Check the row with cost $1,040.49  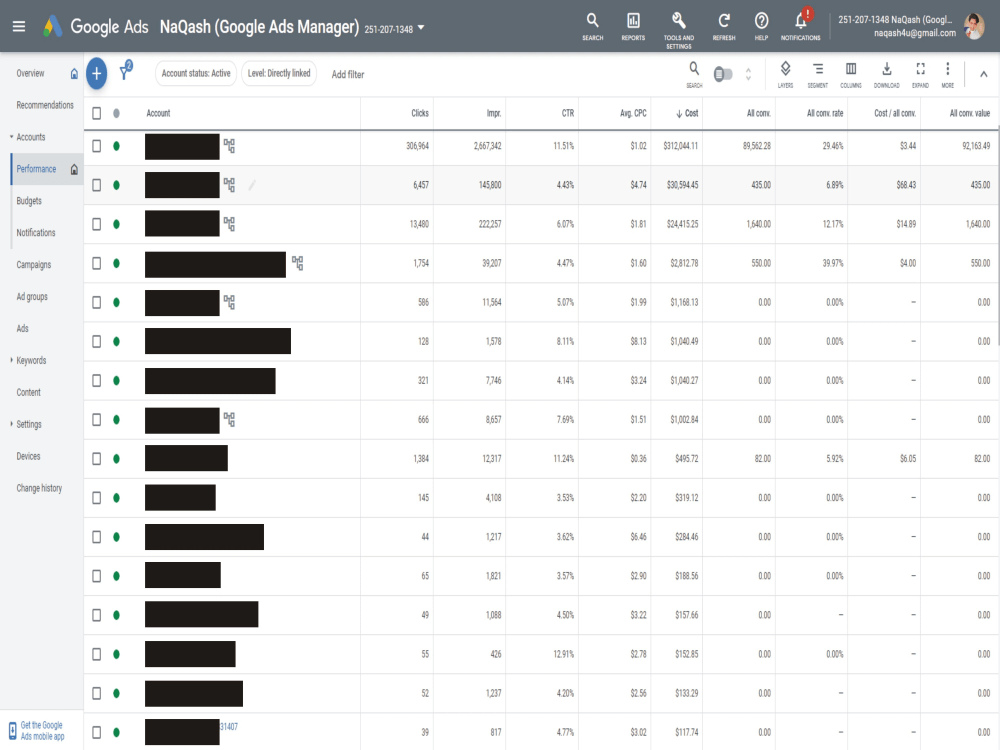point(96,341)
